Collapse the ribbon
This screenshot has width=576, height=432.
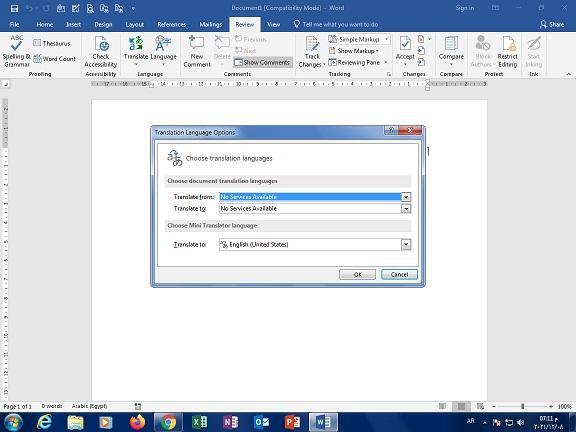(x=569, y=74)
